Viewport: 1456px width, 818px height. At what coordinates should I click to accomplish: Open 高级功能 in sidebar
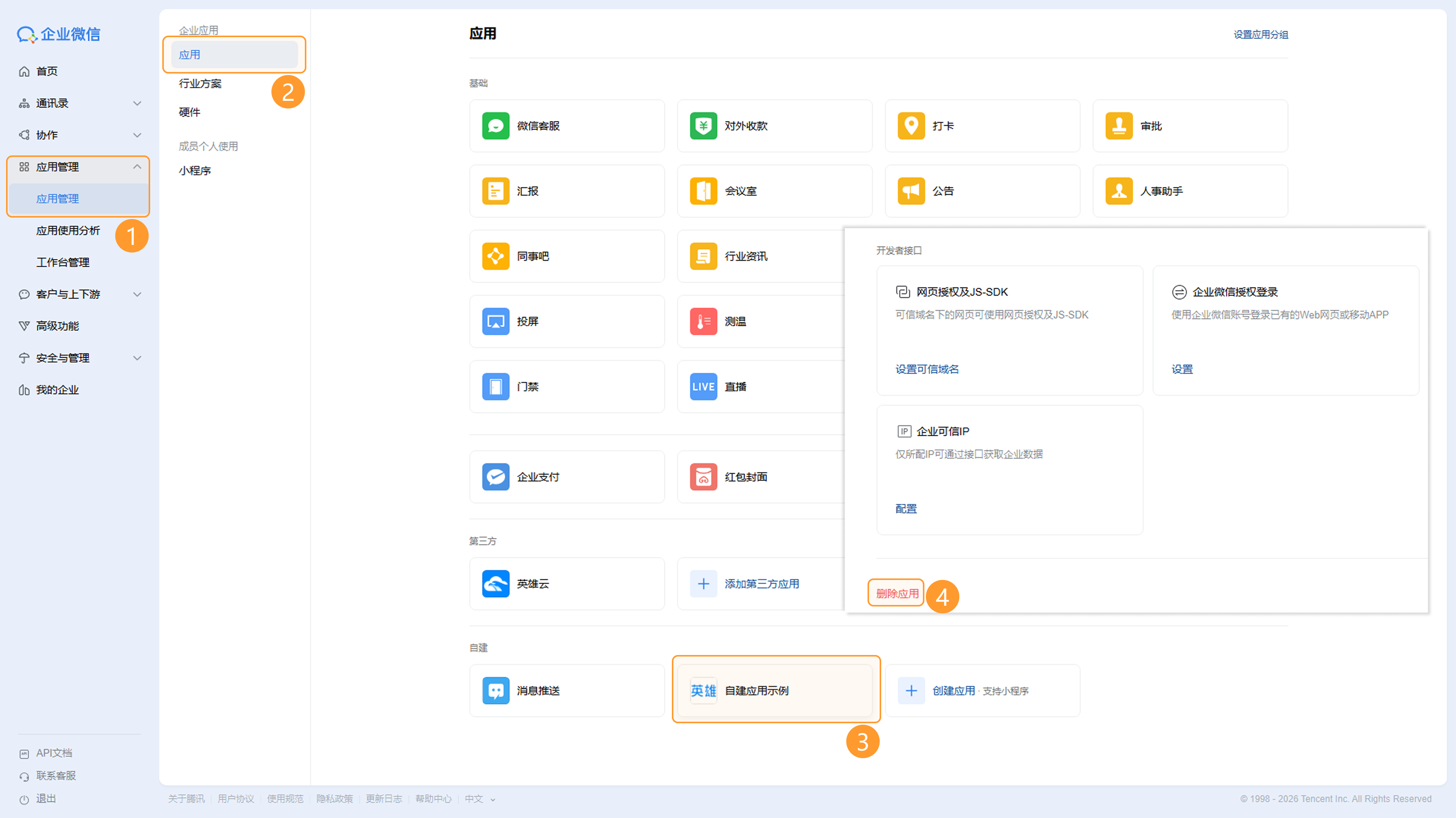[x=58, y=326]
